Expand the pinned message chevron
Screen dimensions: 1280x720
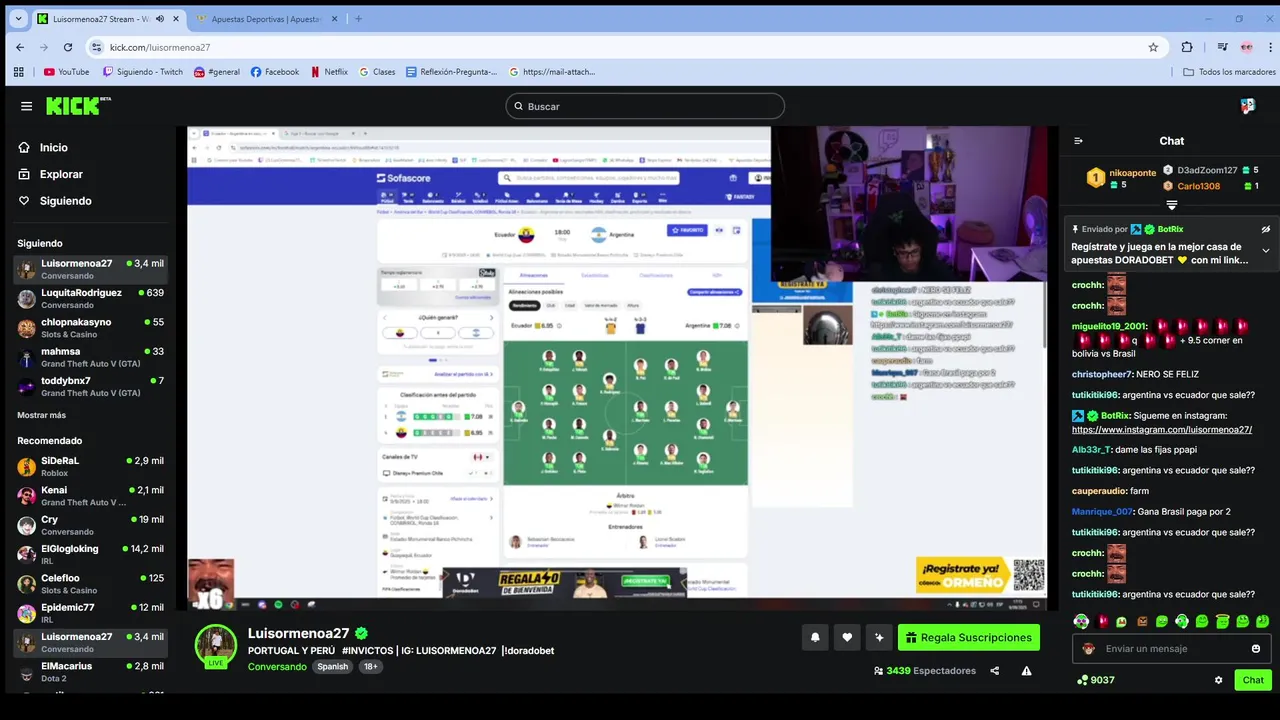pos(1266,251)
